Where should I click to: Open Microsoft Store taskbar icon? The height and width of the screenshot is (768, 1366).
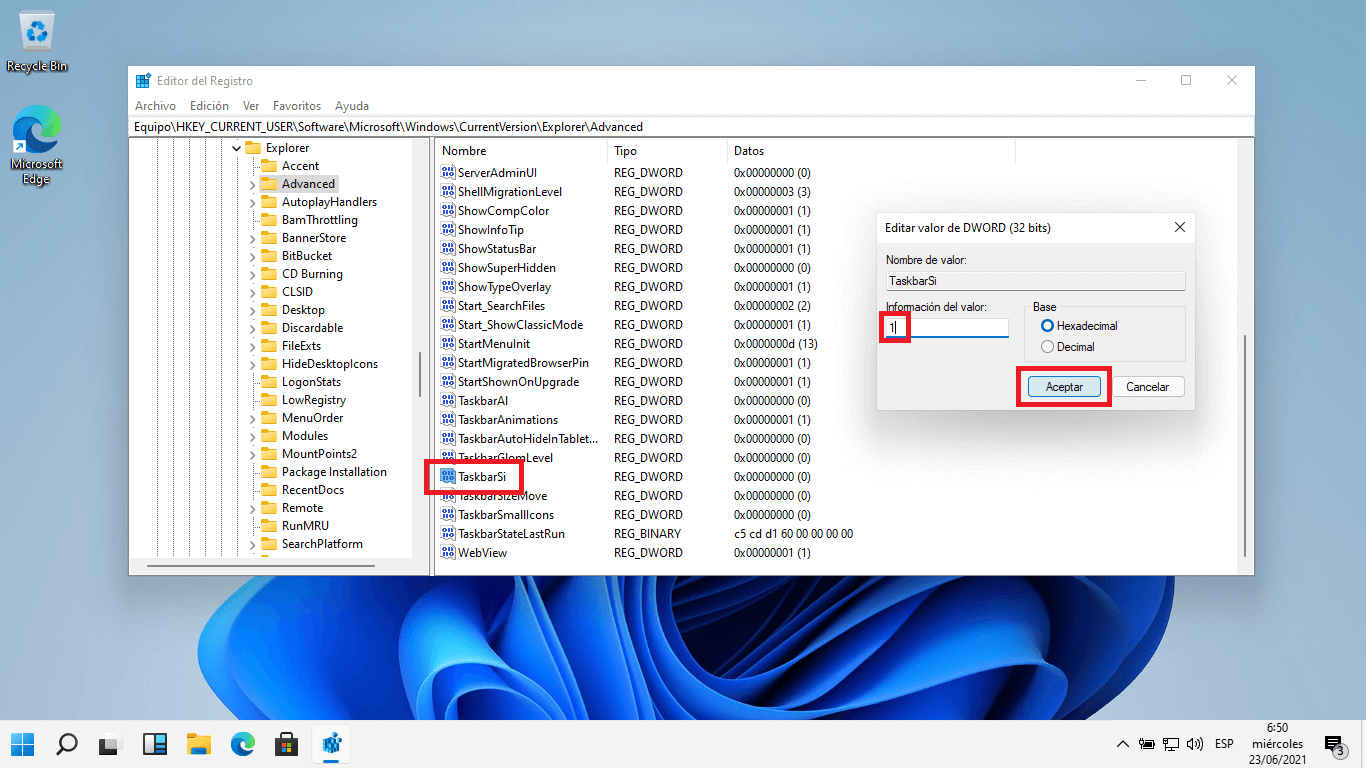click(287, 744)
